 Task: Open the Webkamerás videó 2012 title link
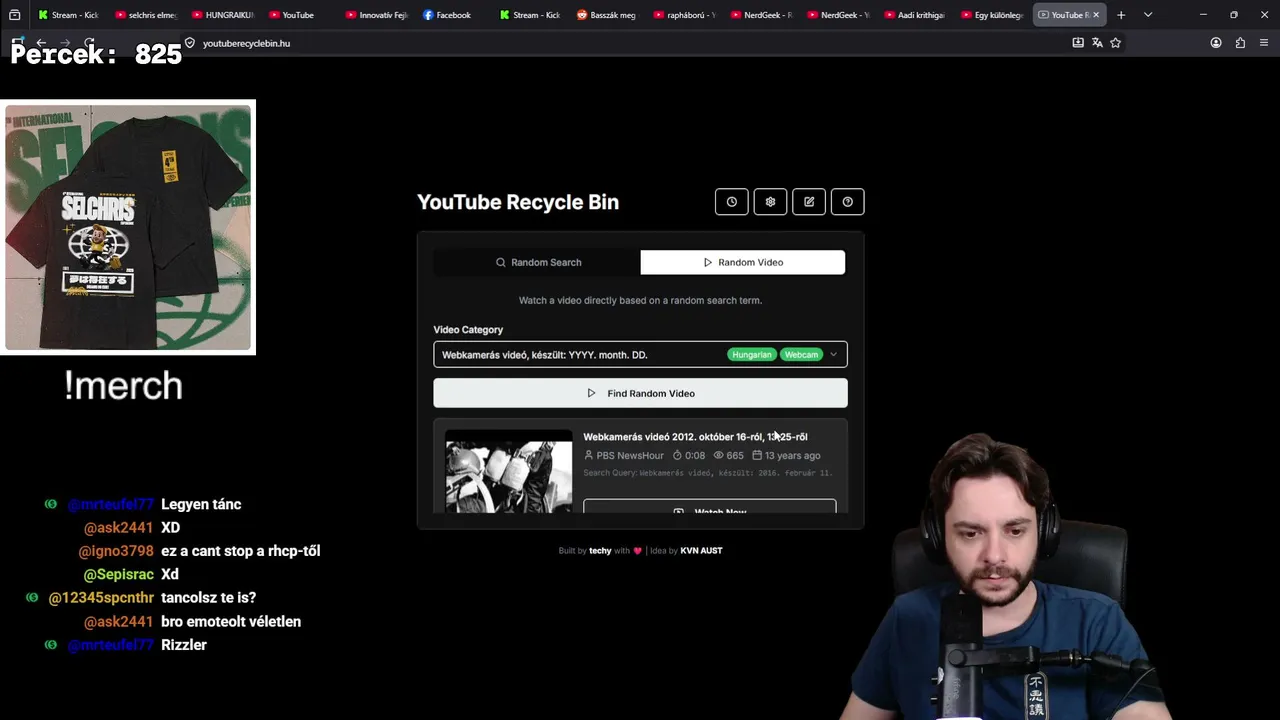[695, 437]
